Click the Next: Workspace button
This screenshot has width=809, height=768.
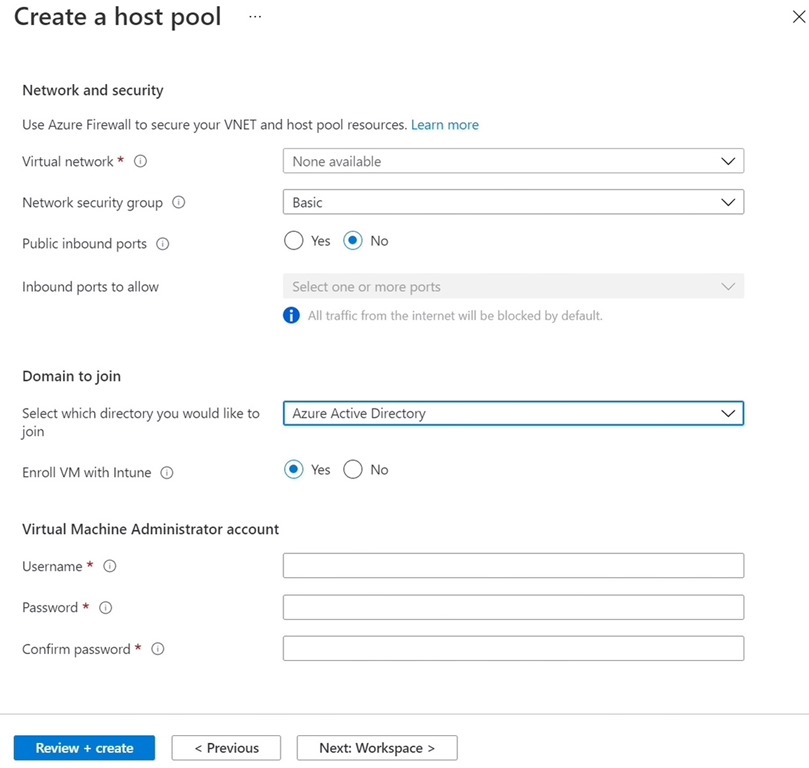tap(377, 747)
